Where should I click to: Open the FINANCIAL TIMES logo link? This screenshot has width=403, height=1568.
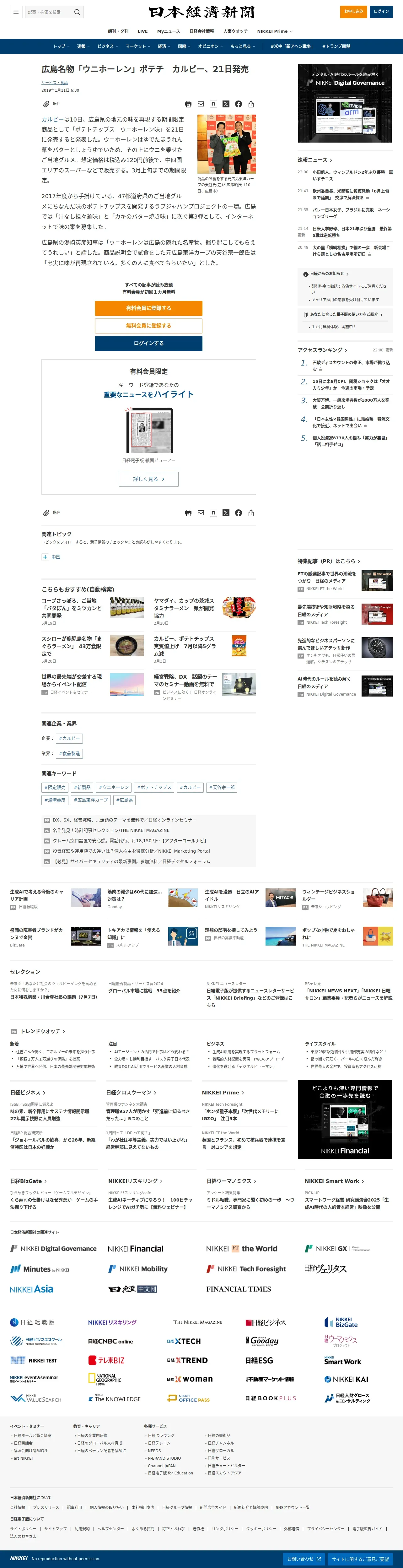click(239, 1289)
